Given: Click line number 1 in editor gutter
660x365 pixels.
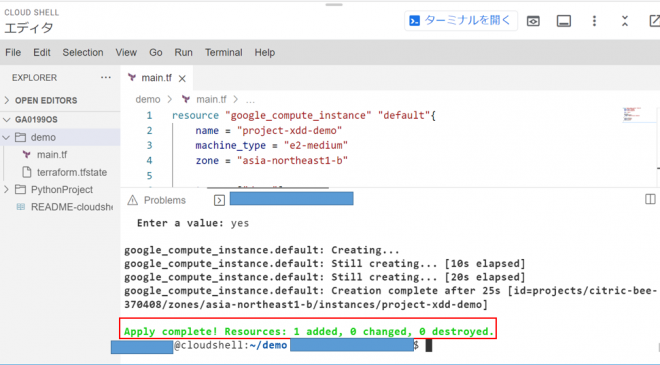Looking at the screenshot, I should coord(149,115).
